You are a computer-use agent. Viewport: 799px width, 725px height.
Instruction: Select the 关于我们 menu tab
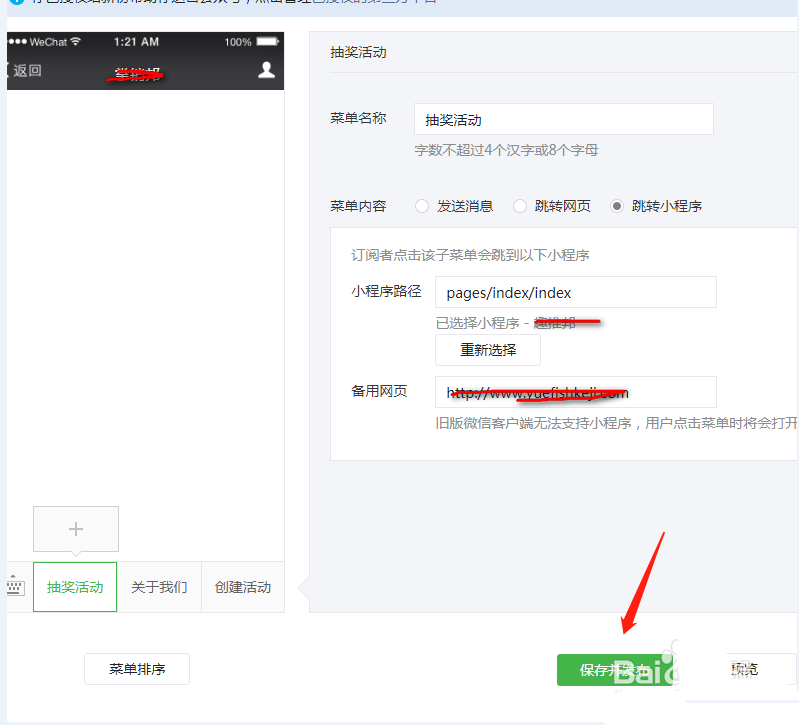click(x=159, y=587)
